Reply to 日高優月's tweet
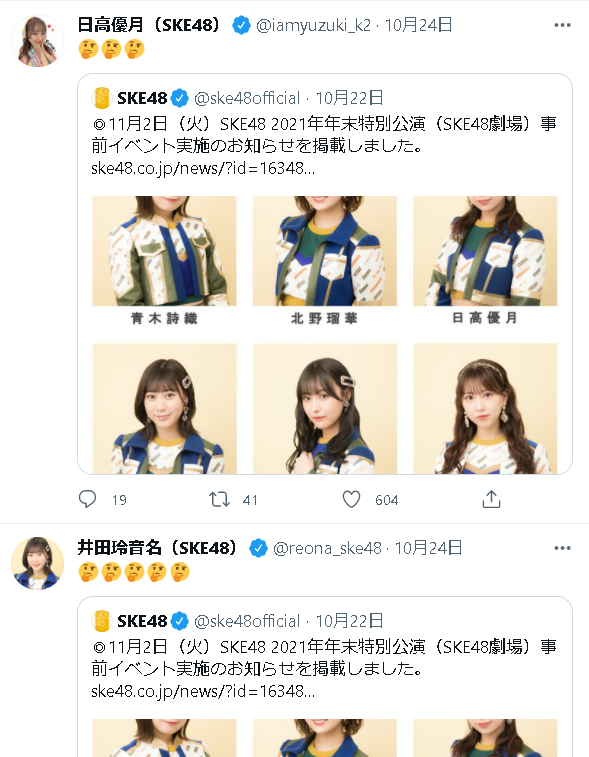Screen dimensions: 589x757 [x=87, y=499]
